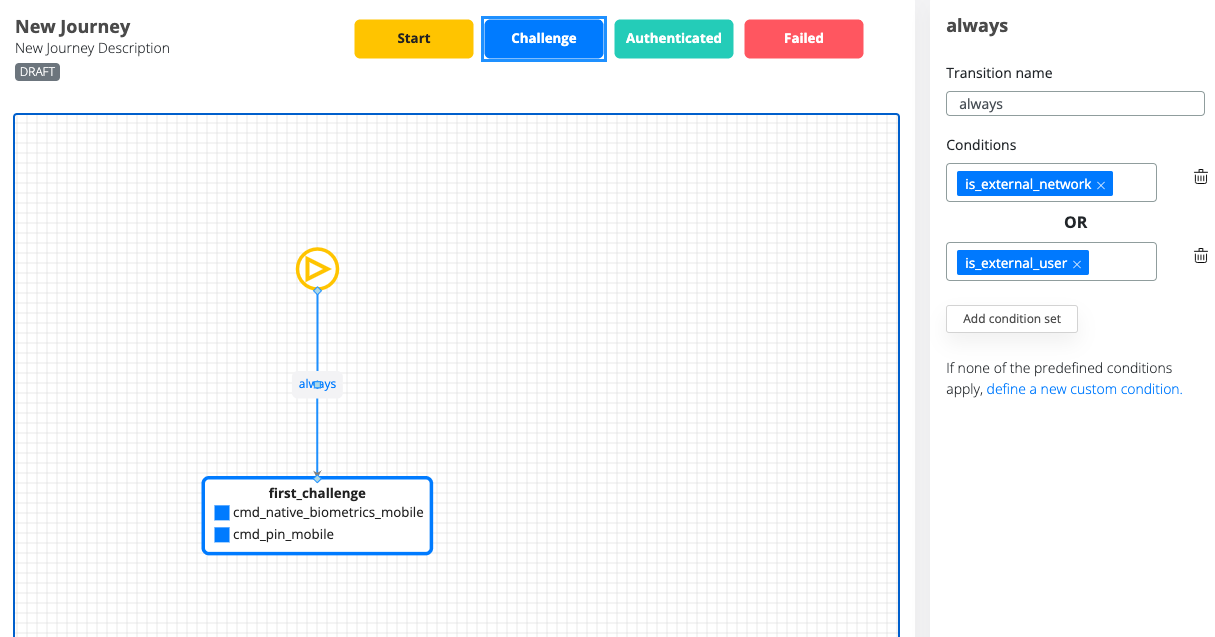
Task: Focus the Transition name input field
Action: pyautogui.click(x=1075, y=103)
